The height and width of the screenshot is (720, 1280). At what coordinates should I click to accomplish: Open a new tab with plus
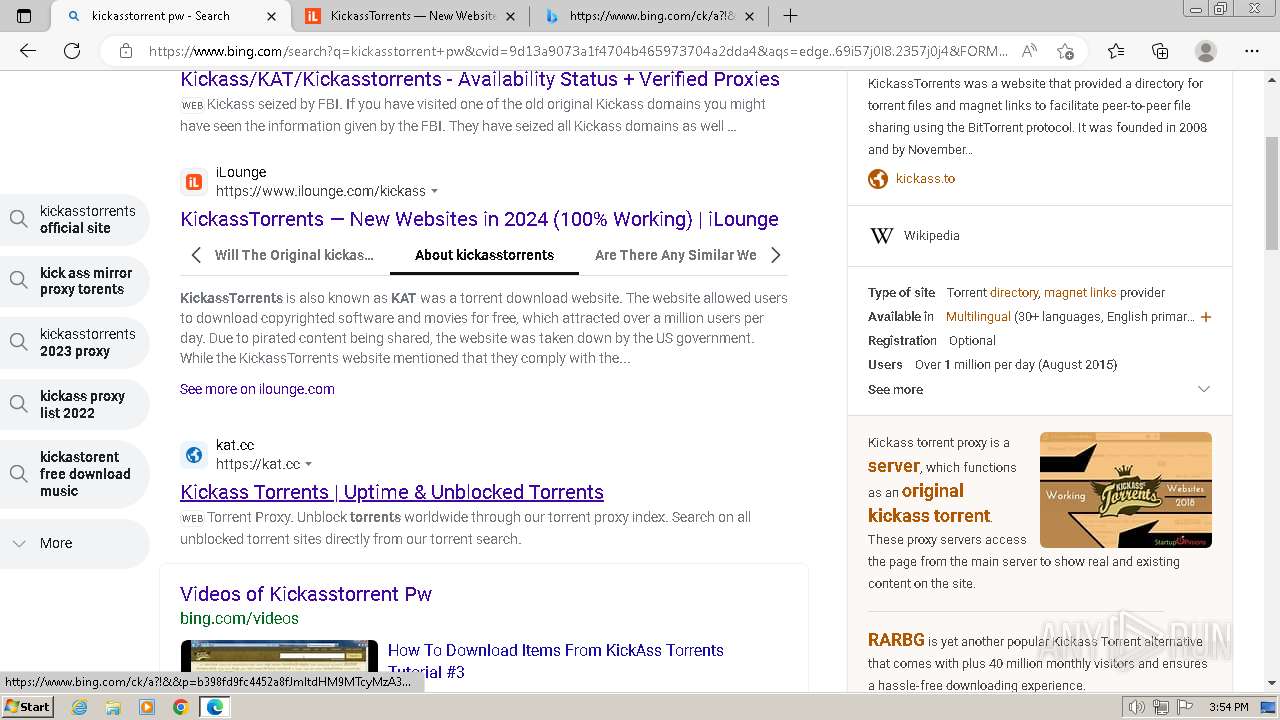(790, 16)
